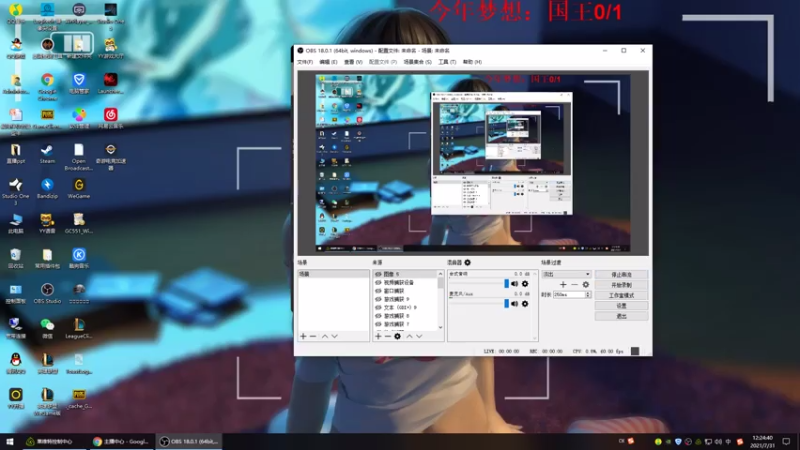Remove the scene transition with the minus icon
The width and height of the screenshot is (800, 450).
tap(574, 284)
